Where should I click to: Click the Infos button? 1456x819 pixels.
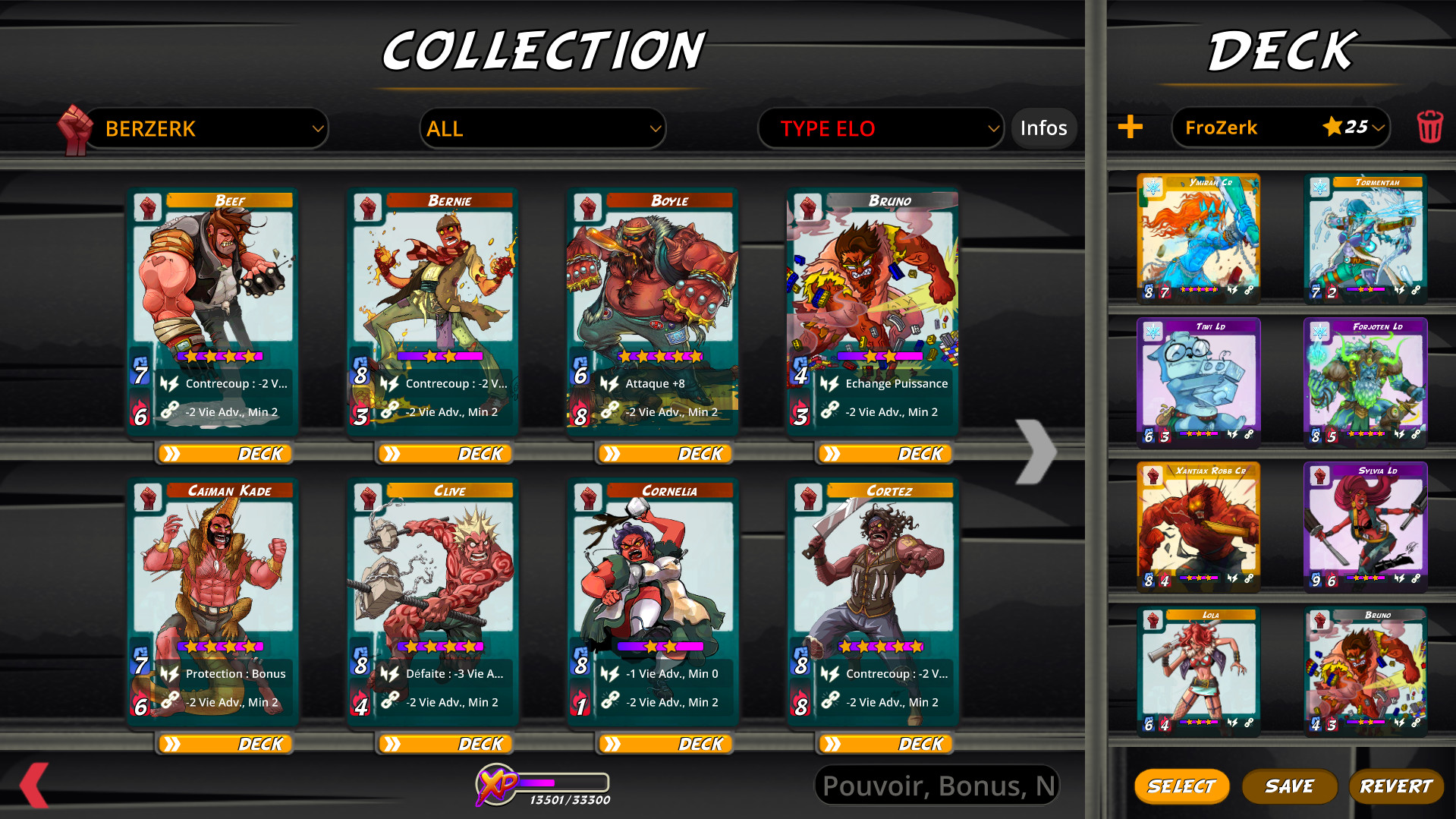tap(1043, 128)
